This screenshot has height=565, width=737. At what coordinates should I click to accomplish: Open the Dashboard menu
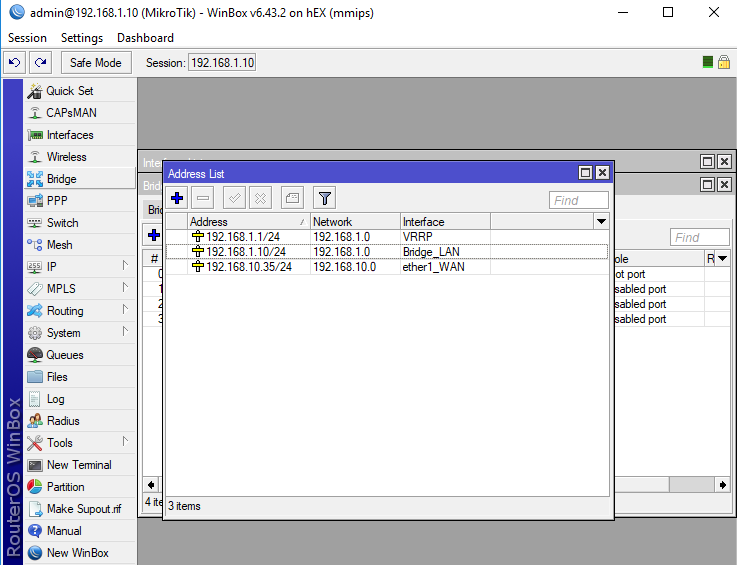pos(145,38)
